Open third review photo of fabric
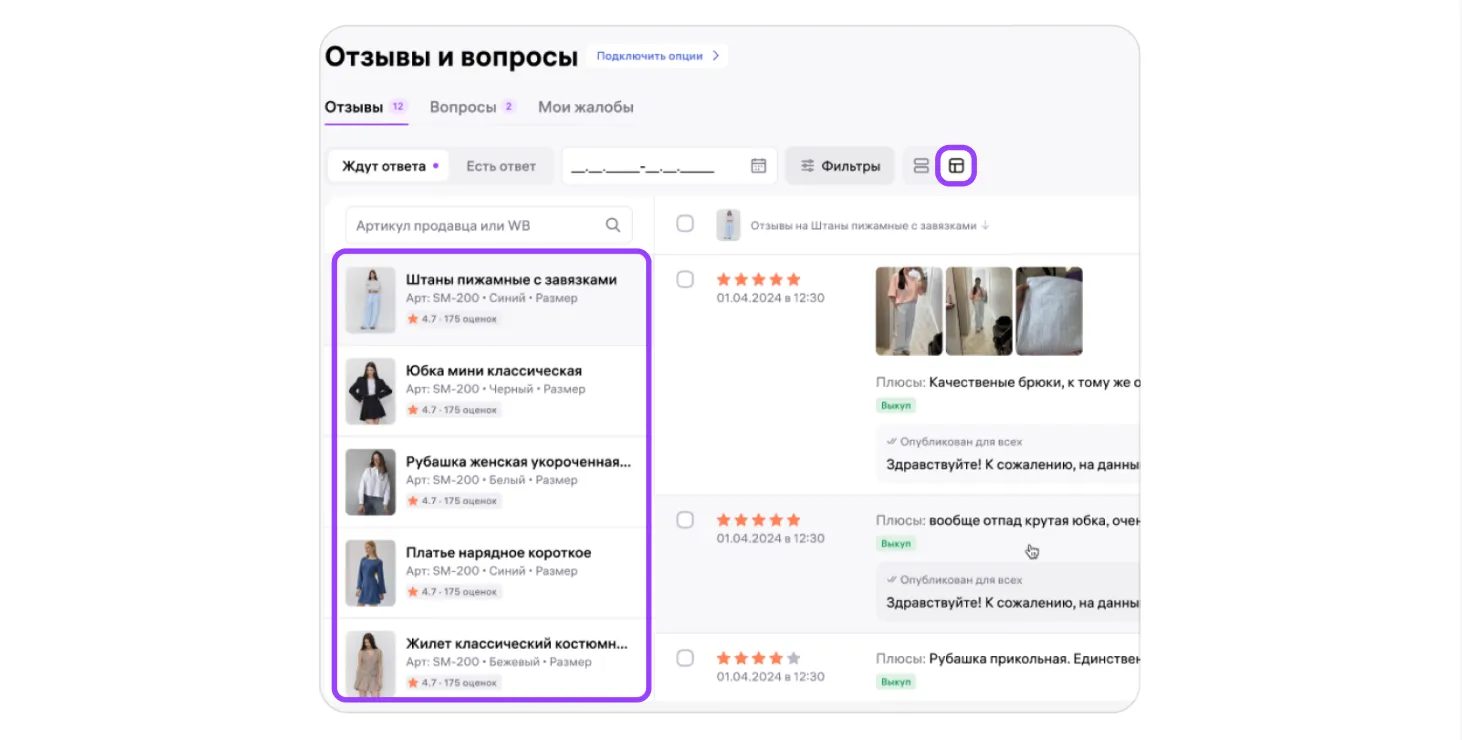This screenshot has width=1462, height=740. pyautogui.click(x=1048, y=311)
